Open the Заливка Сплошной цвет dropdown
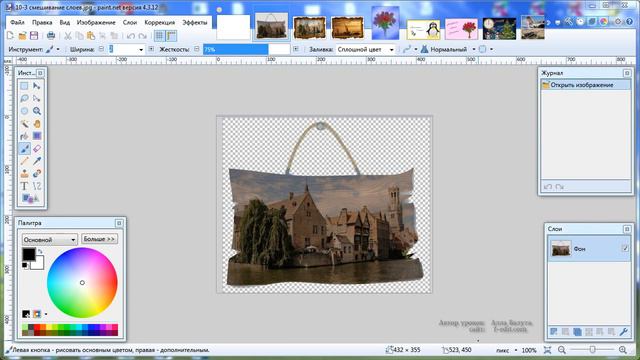Image resolution: width=640 pixels, height=360 pixels. pos(366,49)
